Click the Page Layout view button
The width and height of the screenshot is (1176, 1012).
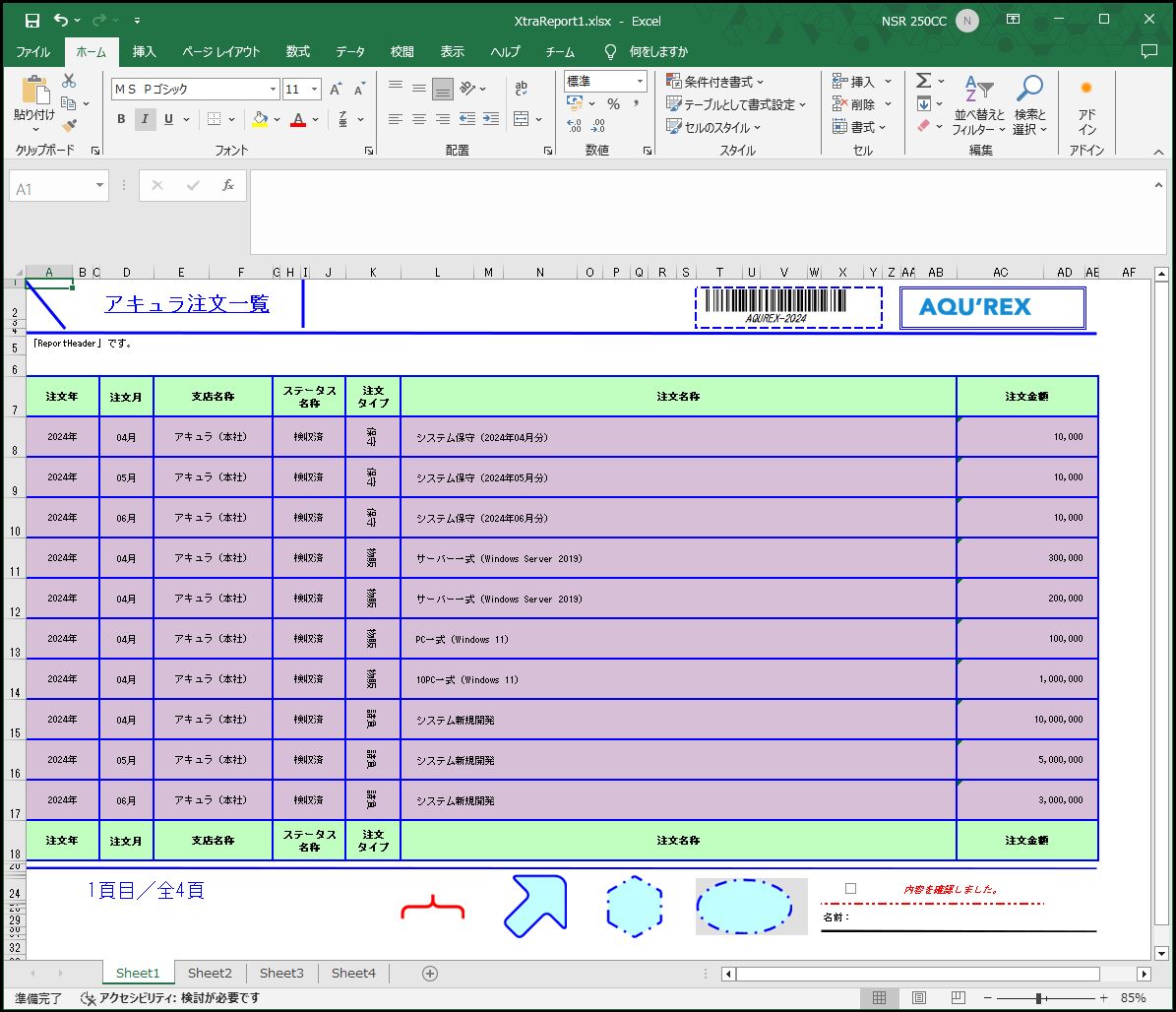pos(918,997)
